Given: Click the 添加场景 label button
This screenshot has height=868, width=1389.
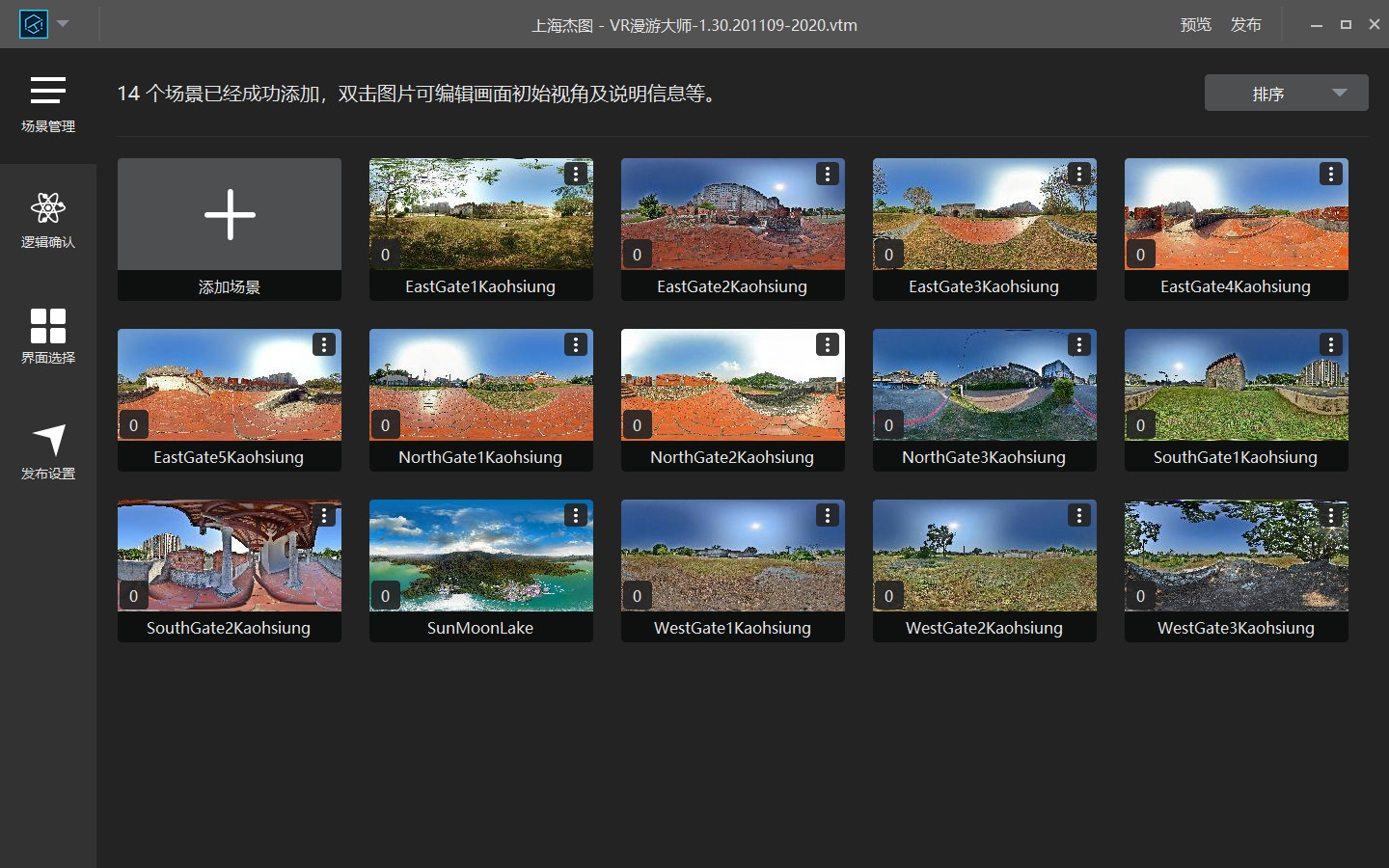Looking at the screenshot, I should [x=230, y=286].
